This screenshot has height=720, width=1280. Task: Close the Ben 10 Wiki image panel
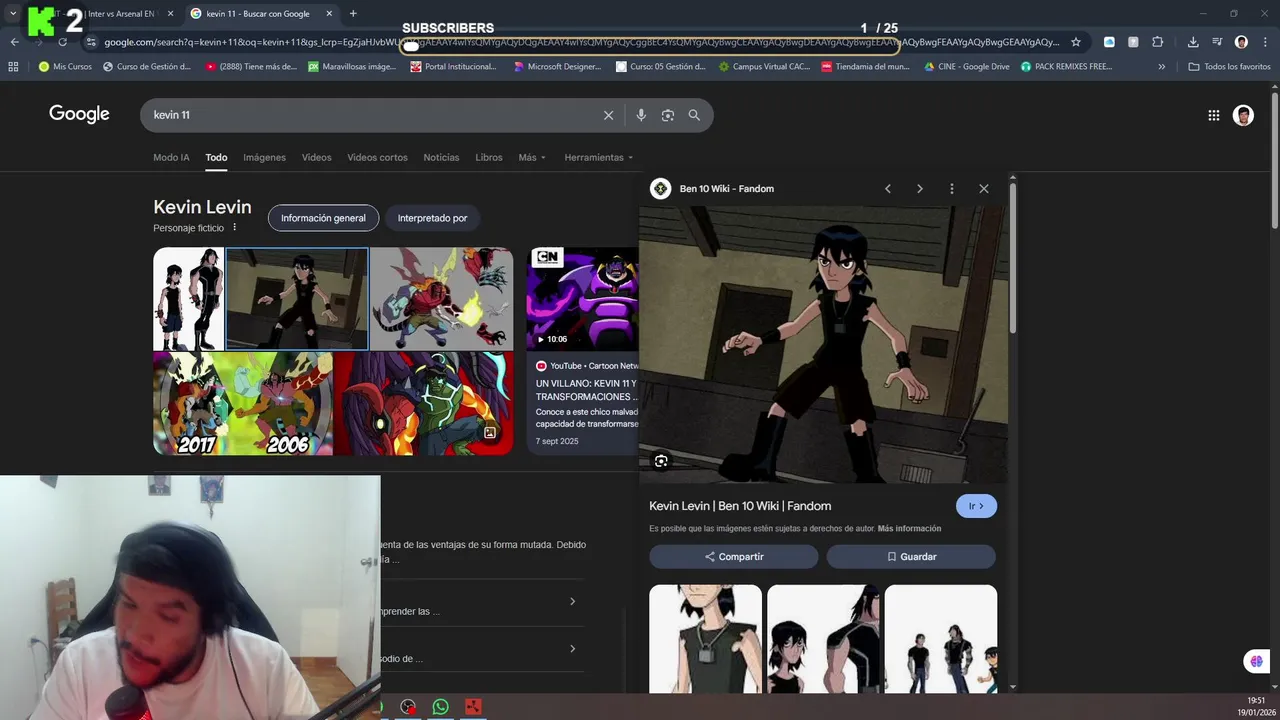[983, 188]
